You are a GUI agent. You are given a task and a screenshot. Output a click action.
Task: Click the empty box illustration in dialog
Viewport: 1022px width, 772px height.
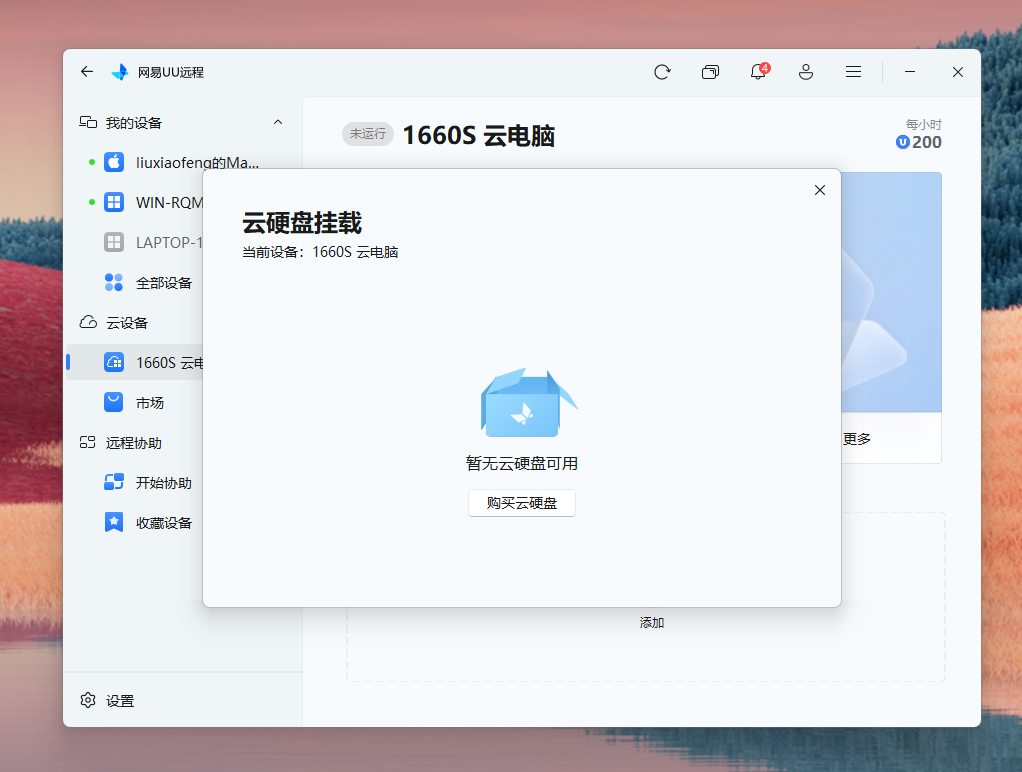tap(529, 403)
